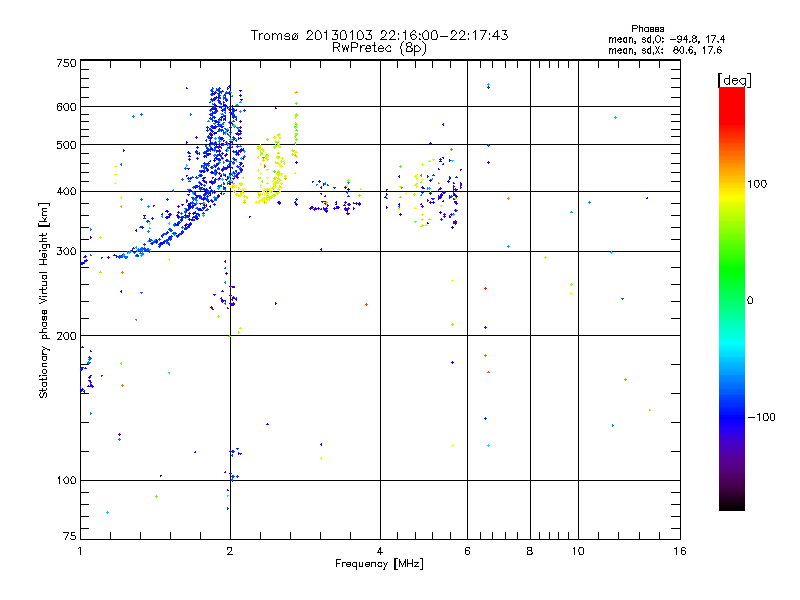Click the "600" height tick label
The image size is (800, 600).
[x=66, y=107]
